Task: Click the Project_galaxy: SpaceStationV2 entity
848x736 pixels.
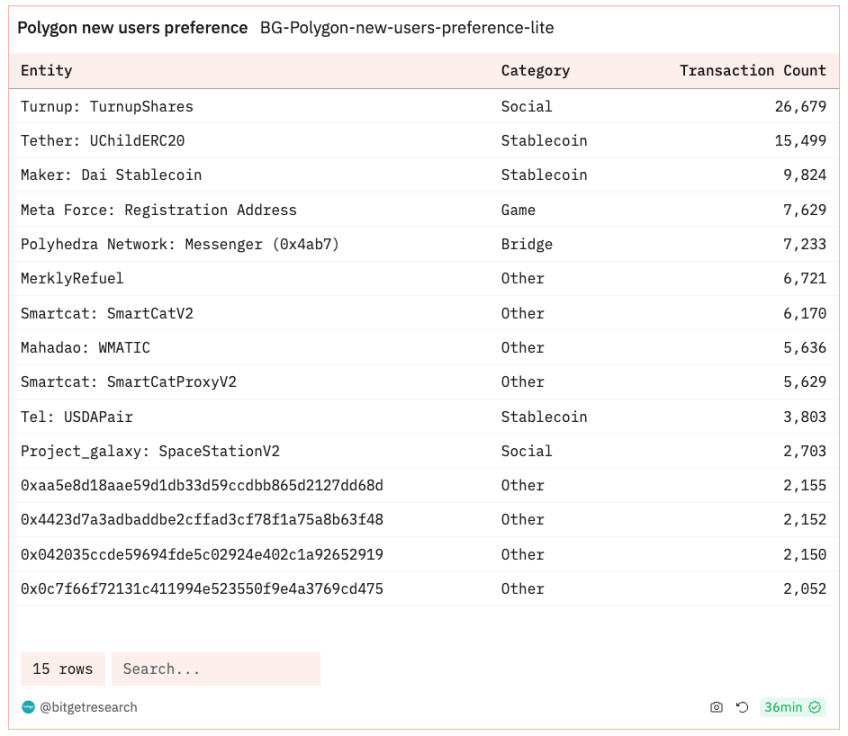Action: [x=150, y=451]
